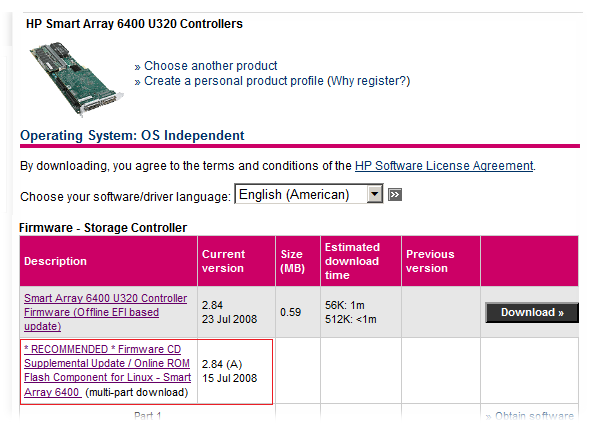This screenshot has width=597, height=424.
Task: Click the 2.84 (A) 15 Jul 2008 cell
Action: click(x=235, y=371)
